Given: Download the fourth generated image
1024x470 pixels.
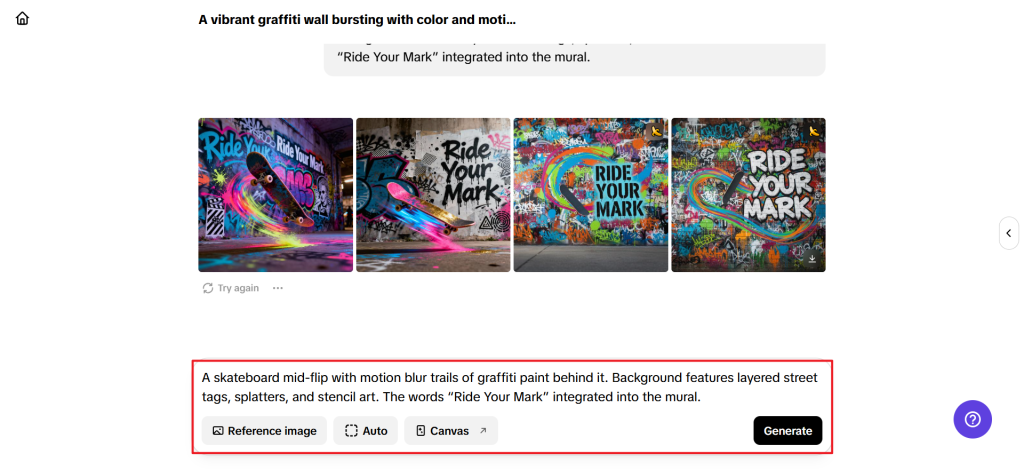Looking at the screenshot, I should click(812, 259).
